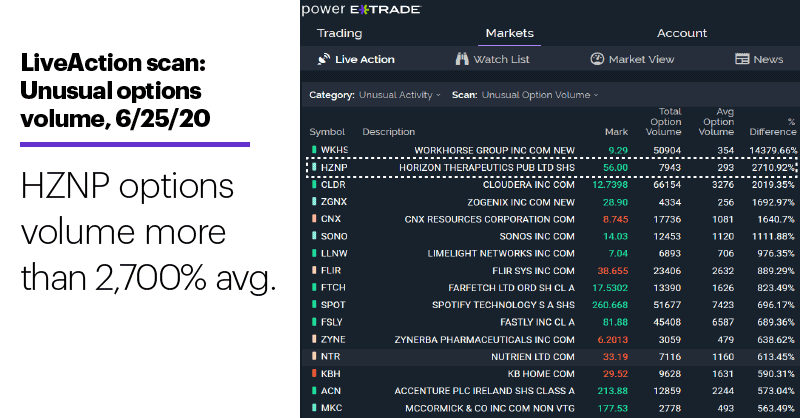Select the SPOT symbol
Image resolution: width=800 pixels, height=418 pixels.
(x=333, y=305)
